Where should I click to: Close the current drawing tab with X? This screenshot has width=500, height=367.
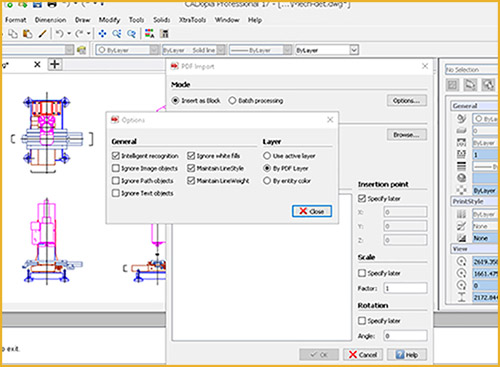tap(37, 64)
